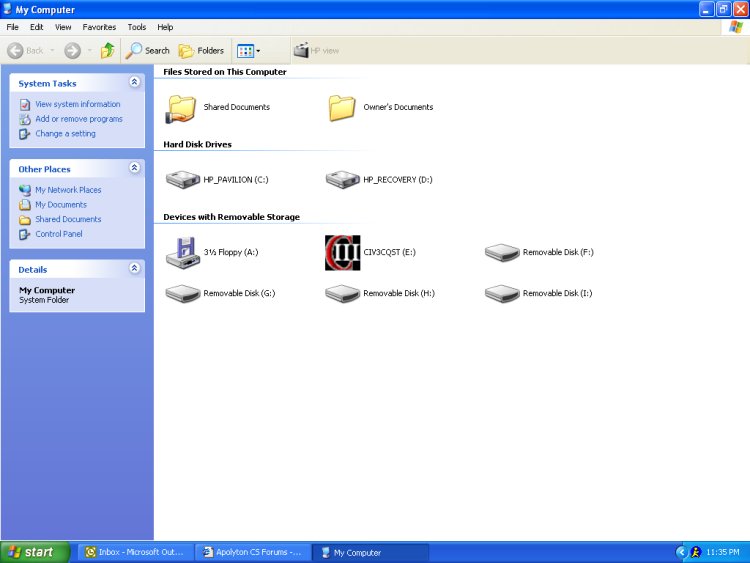Open the Tools menu
This screenshot has height=563, width=750.
click(136, 27)
